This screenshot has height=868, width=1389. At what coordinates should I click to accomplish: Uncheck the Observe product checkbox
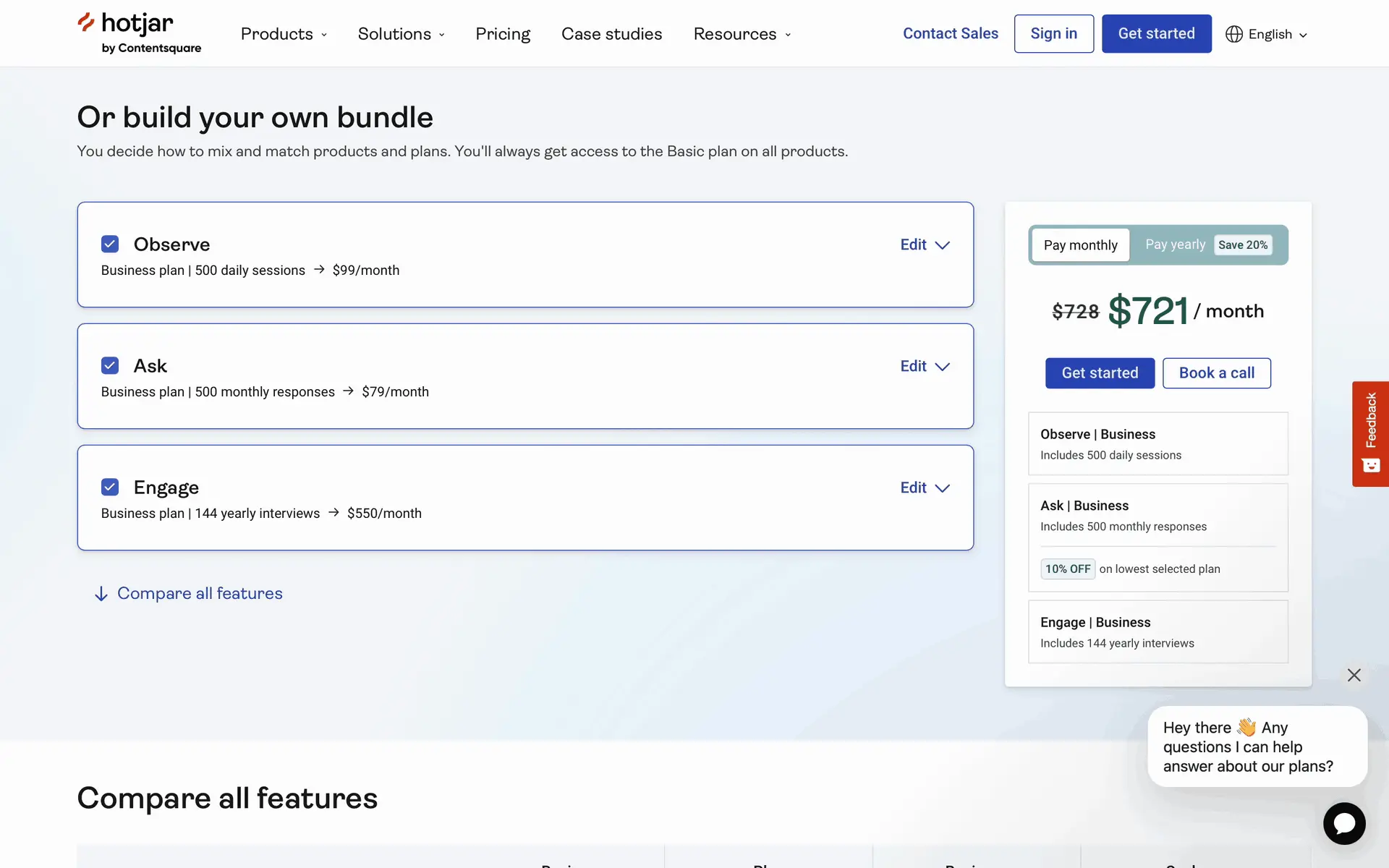tap(110, 244)
